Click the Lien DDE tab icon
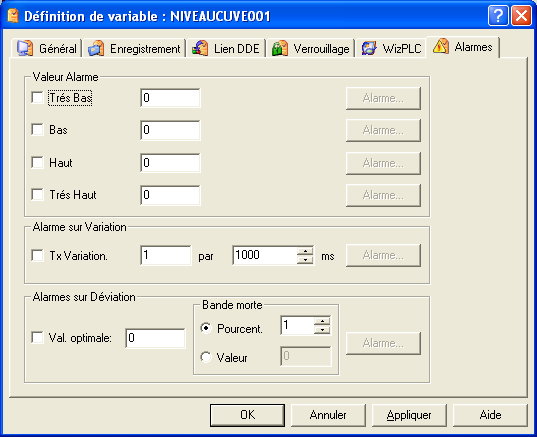The image size is (537, 437). click(200, 48)
